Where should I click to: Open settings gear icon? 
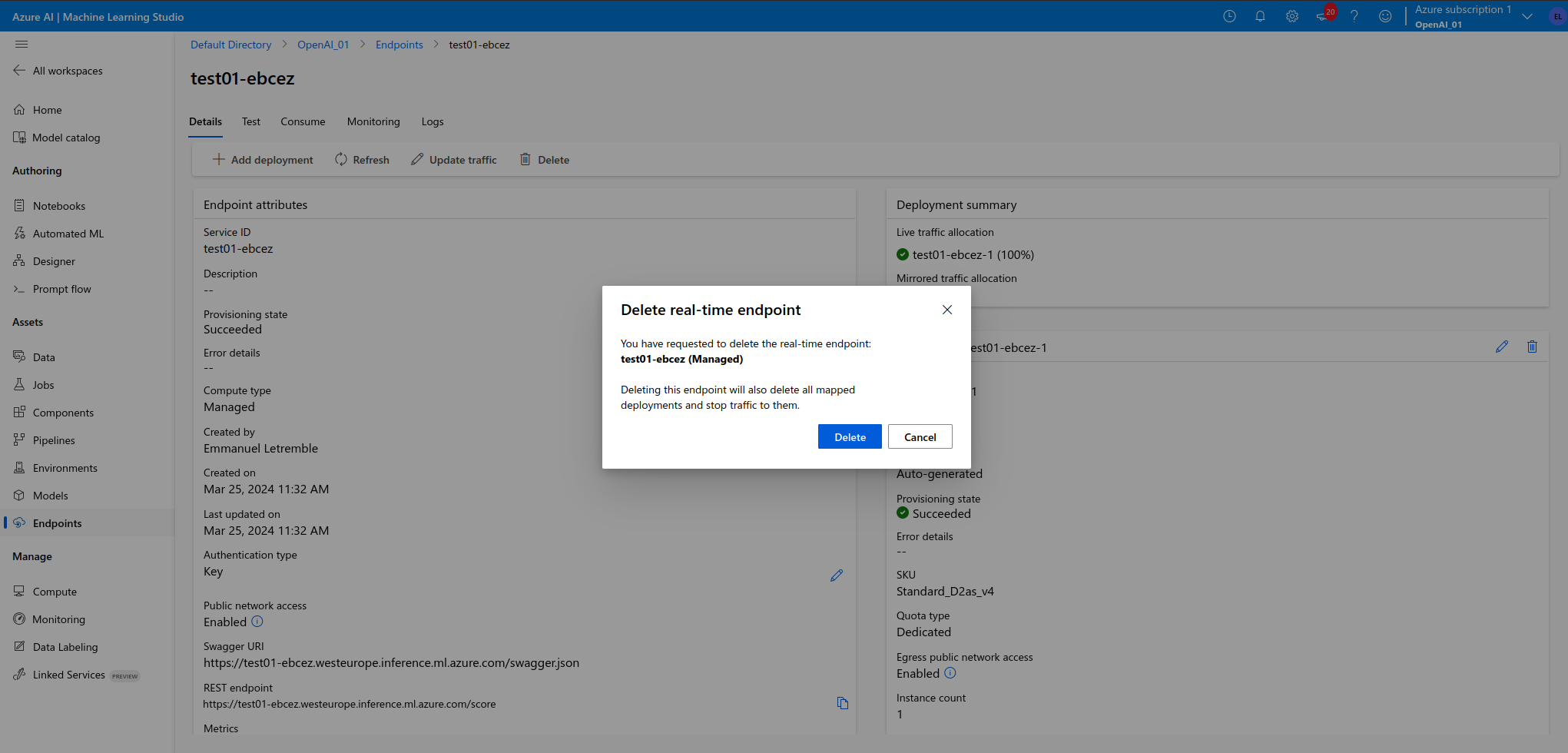pyautogui.click(x=1292, y=16)
